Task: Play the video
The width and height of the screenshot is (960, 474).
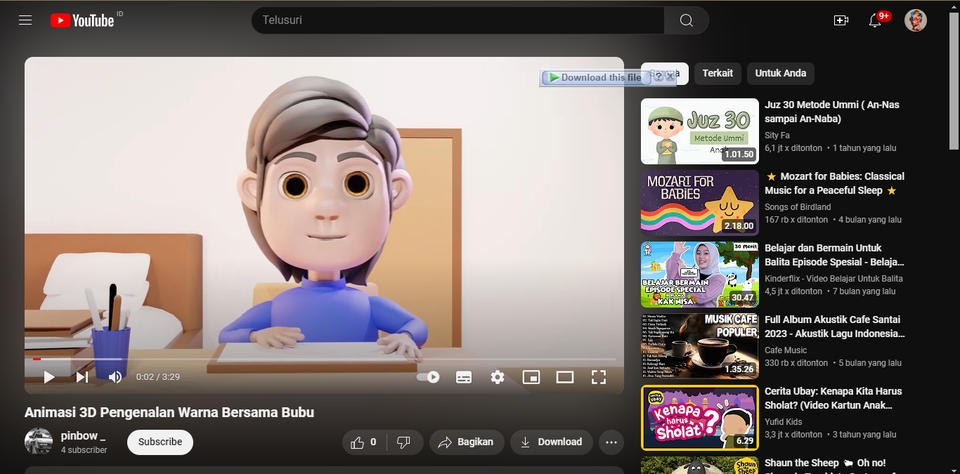Action: (x=49, y=377)
